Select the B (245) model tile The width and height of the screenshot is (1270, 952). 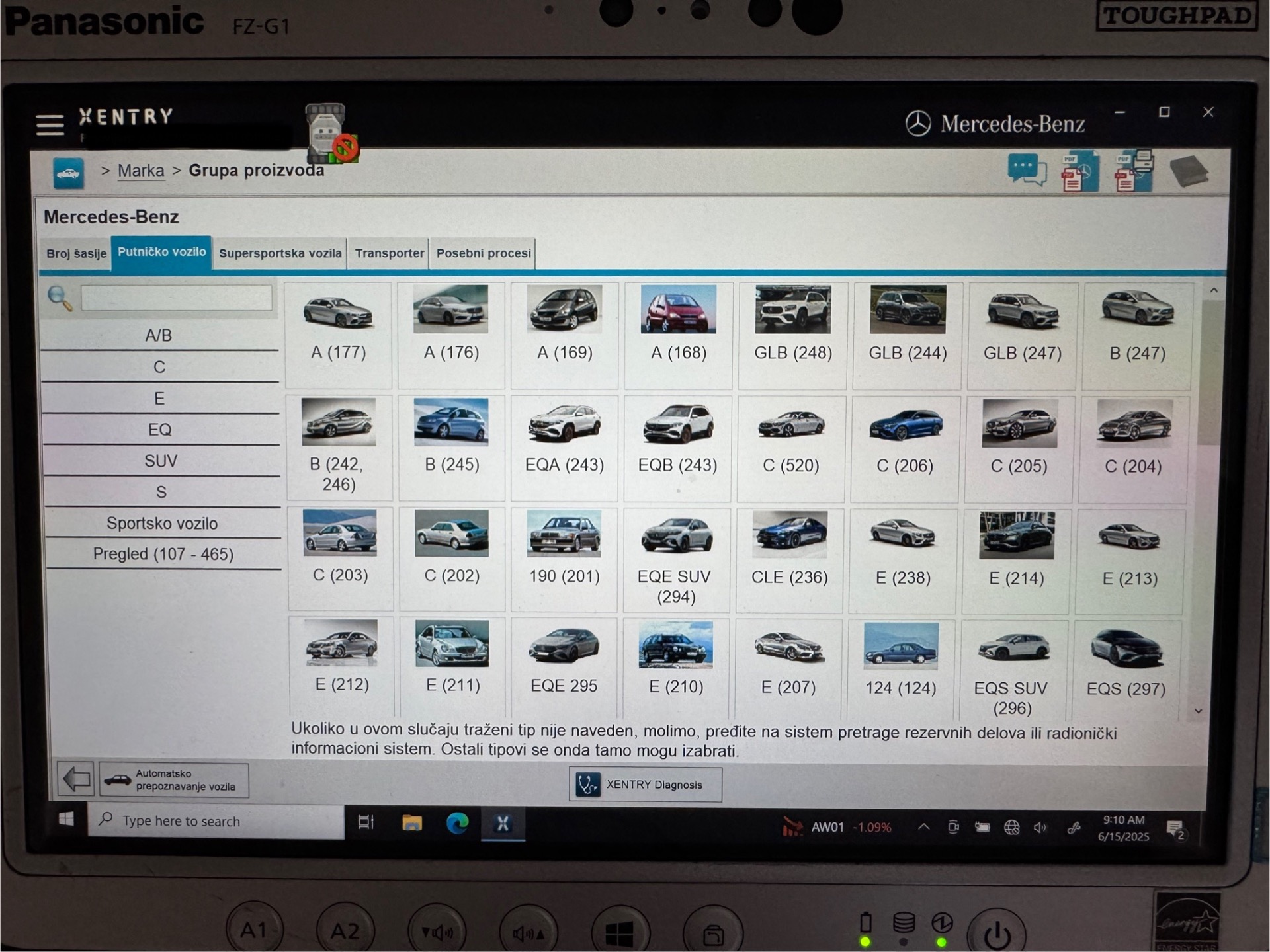pos(452,448)
